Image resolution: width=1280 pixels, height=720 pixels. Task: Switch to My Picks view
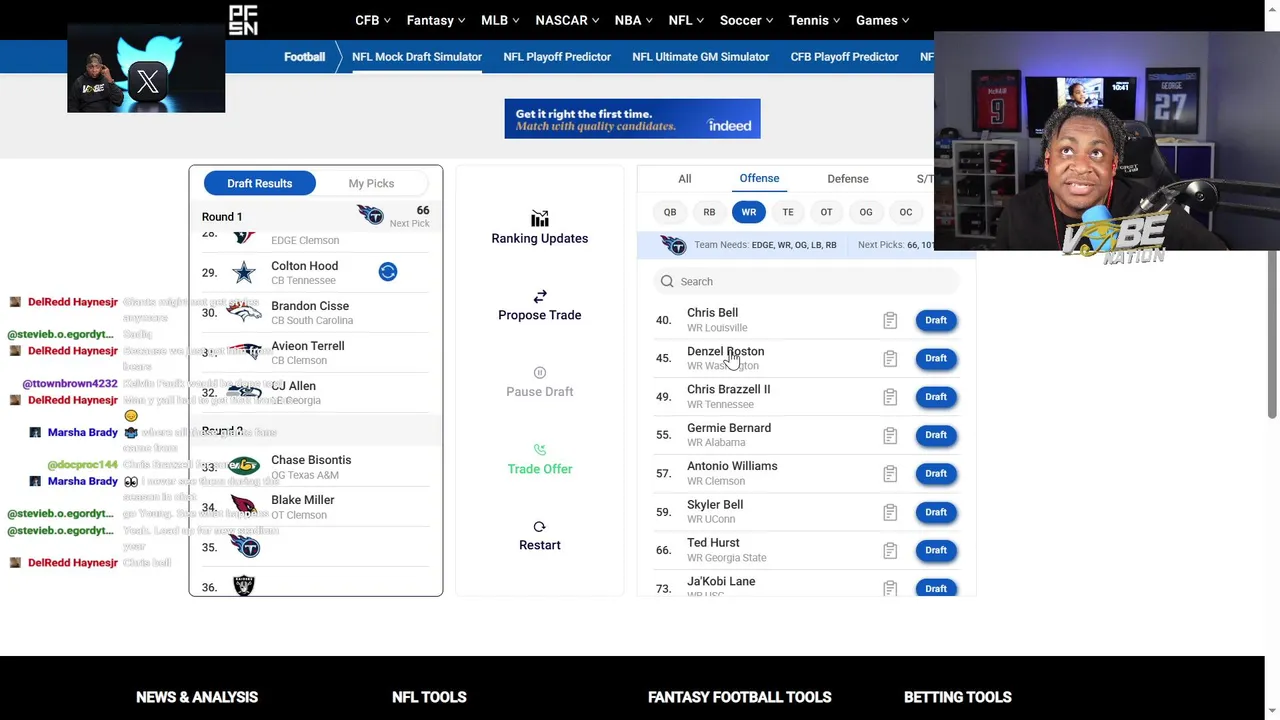(371, 183)
